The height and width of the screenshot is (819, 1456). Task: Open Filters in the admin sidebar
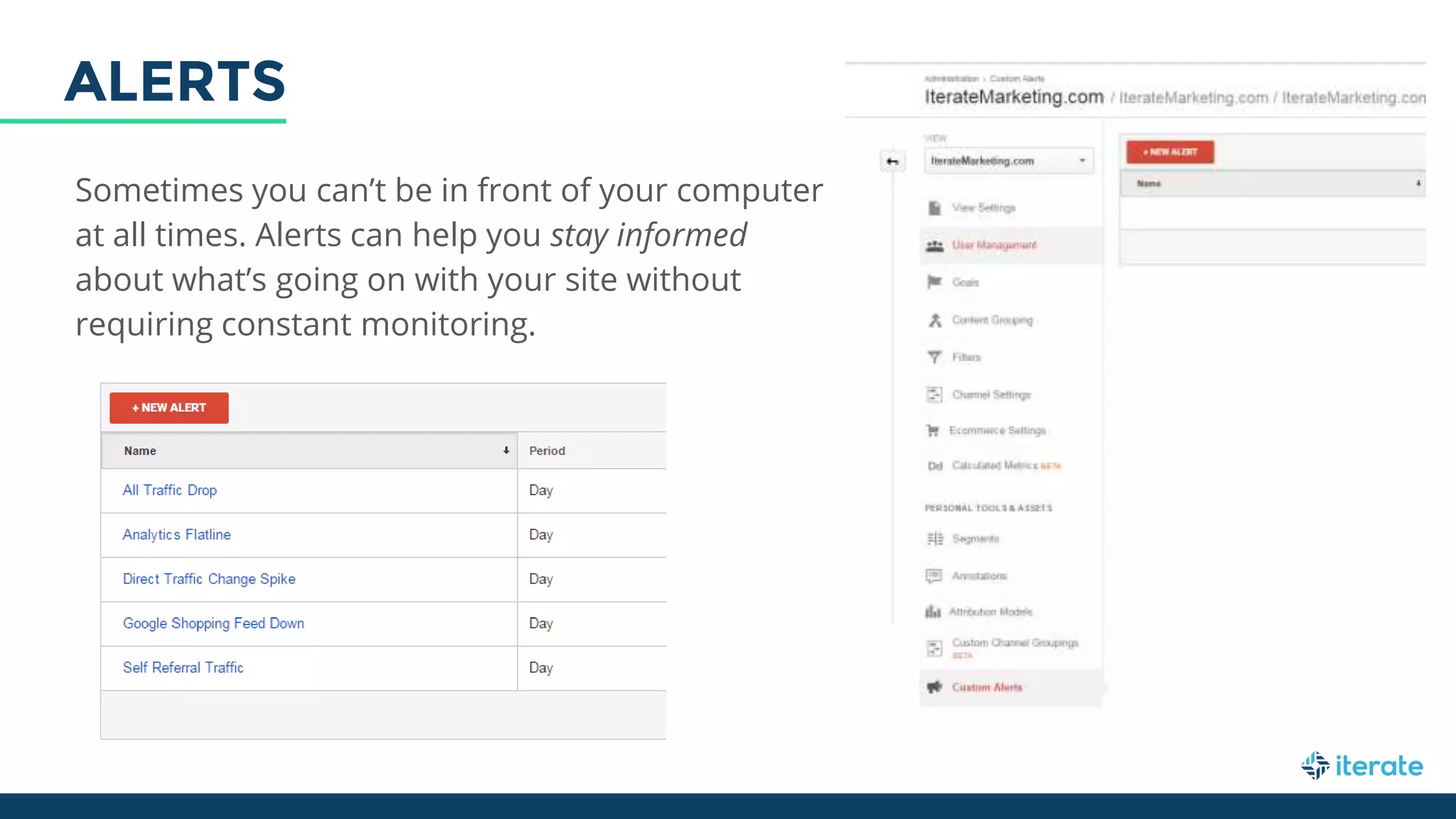pos(966,357)
